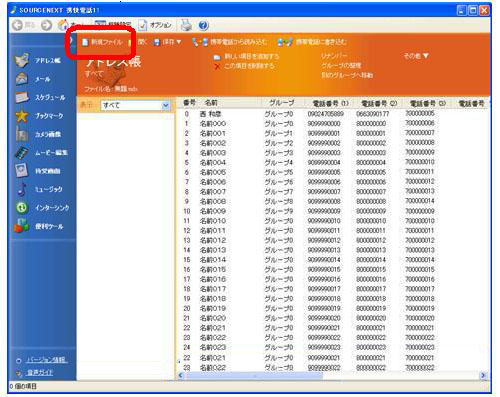Click the horizontal scrollbar right arrow
The image size is (500, 397).
[x=483, y=375]
